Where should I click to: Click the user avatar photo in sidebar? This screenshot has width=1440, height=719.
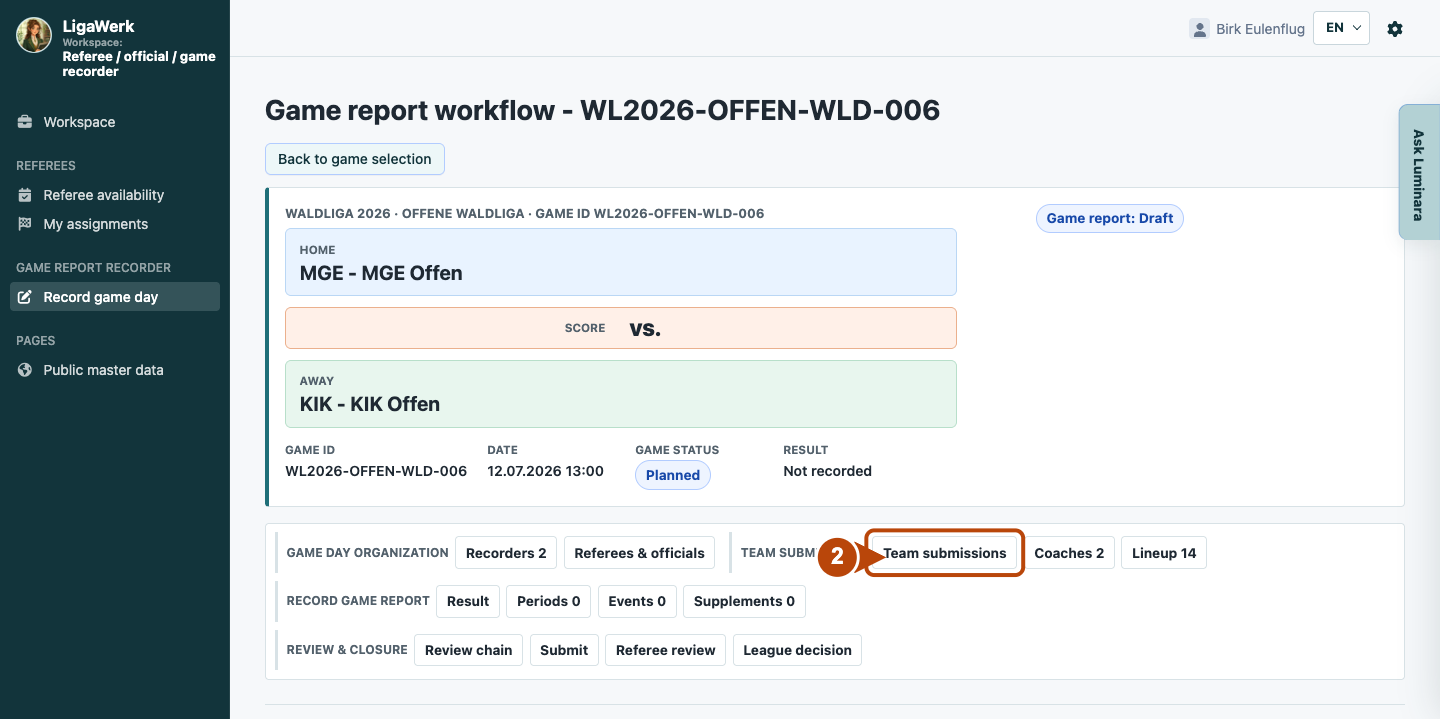34,35
